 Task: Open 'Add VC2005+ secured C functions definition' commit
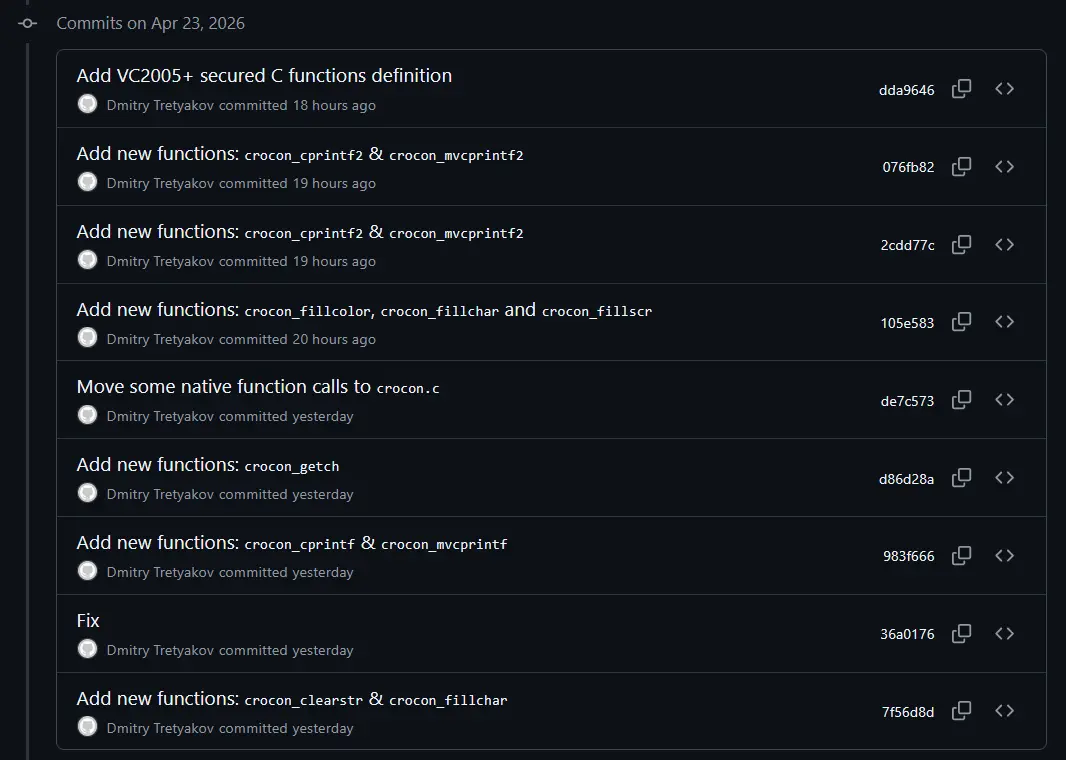[x=264, y=75]
